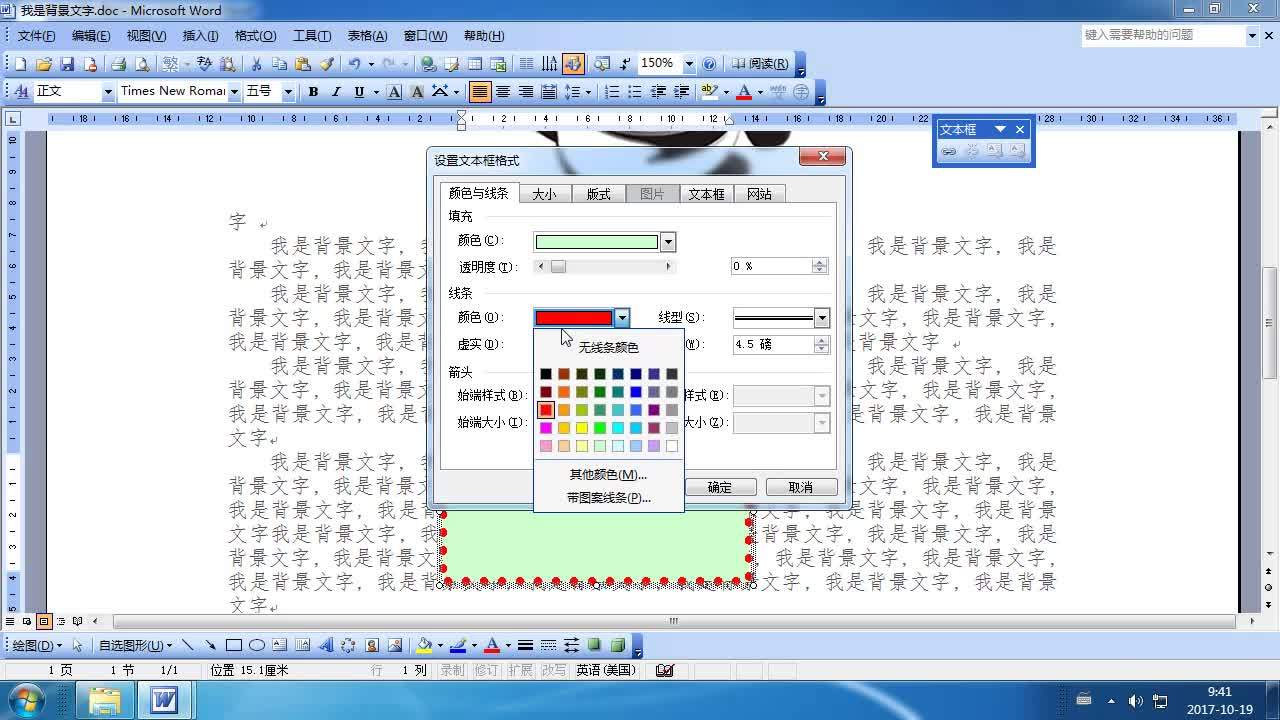Pick the red swatch in the color palette
The image size is (1280, 720).
click(546, 409)
